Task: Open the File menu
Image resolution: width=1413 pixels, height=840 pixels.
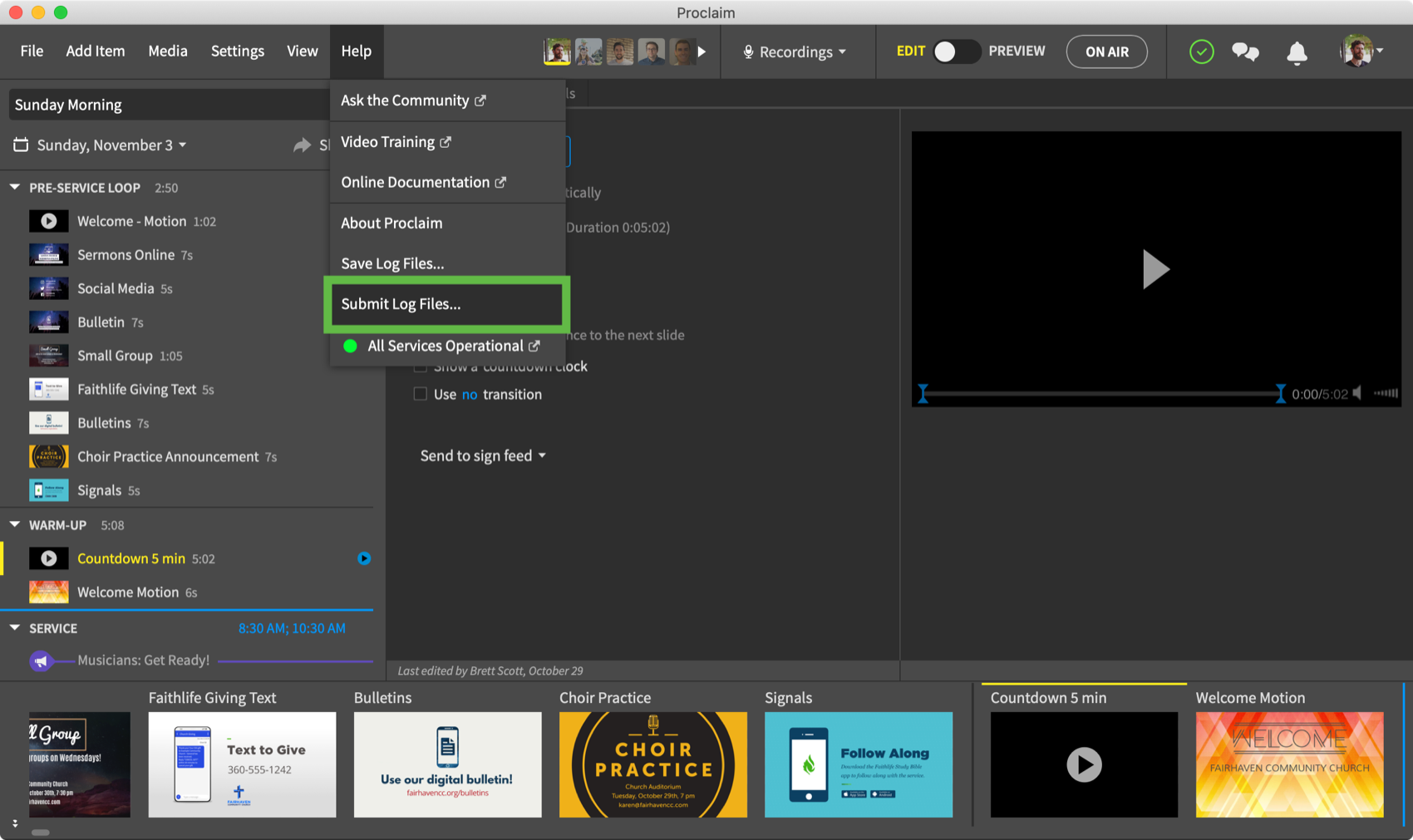Action: click(x=32, y=51)
